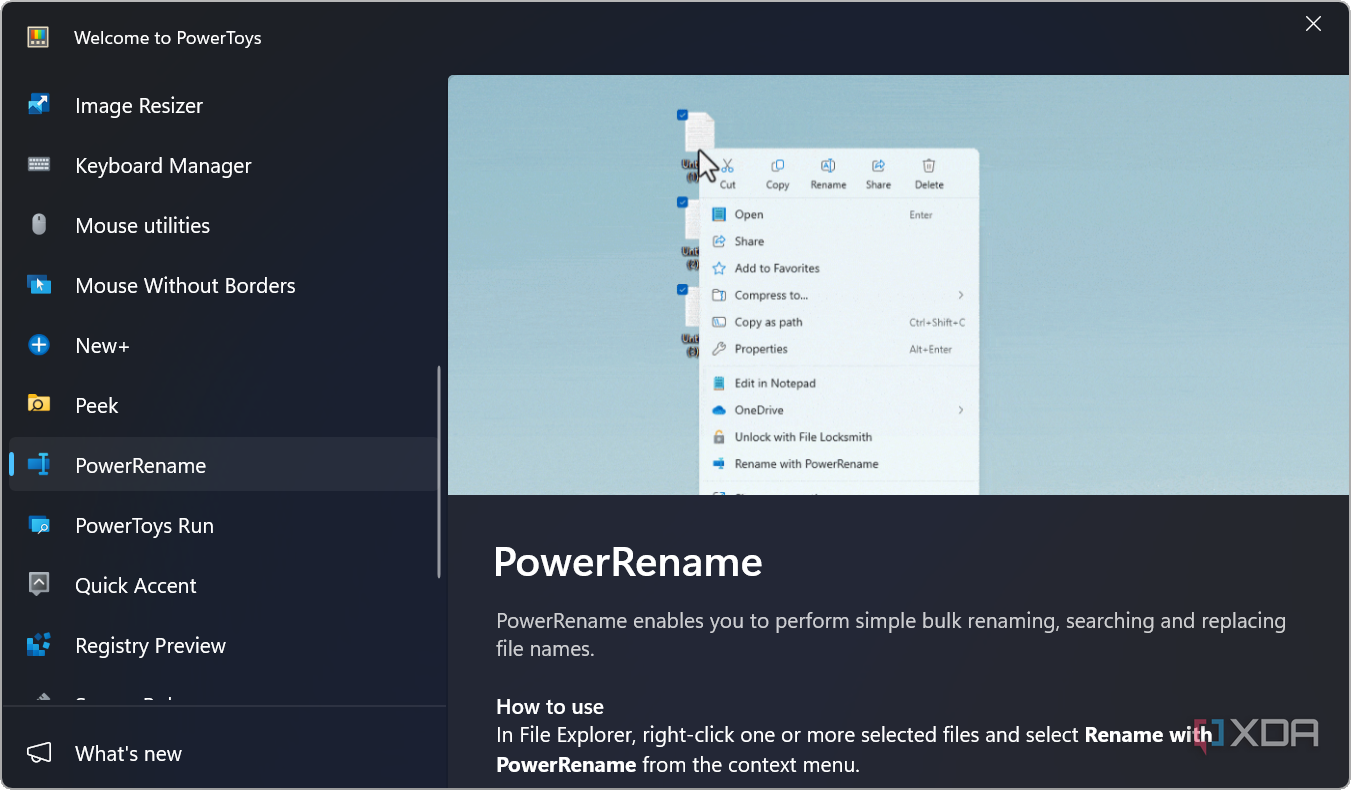Open the Image Resizer page
1351x790 pixels.
click(x=223, y=105)
